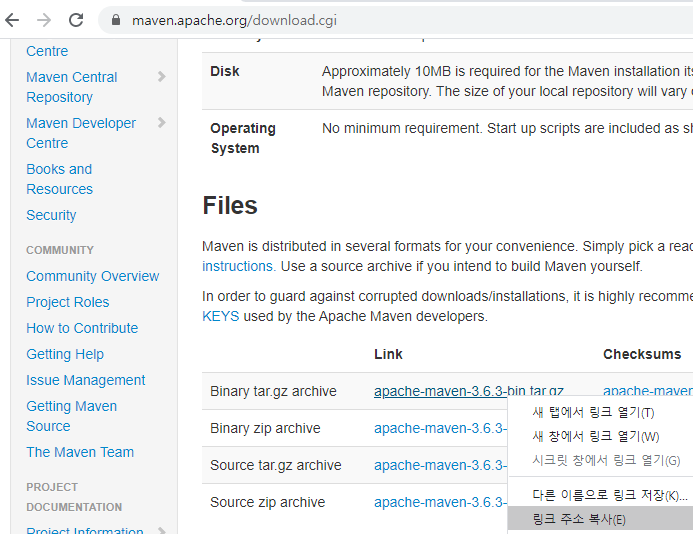Click the Files section heading

(230, 206)
